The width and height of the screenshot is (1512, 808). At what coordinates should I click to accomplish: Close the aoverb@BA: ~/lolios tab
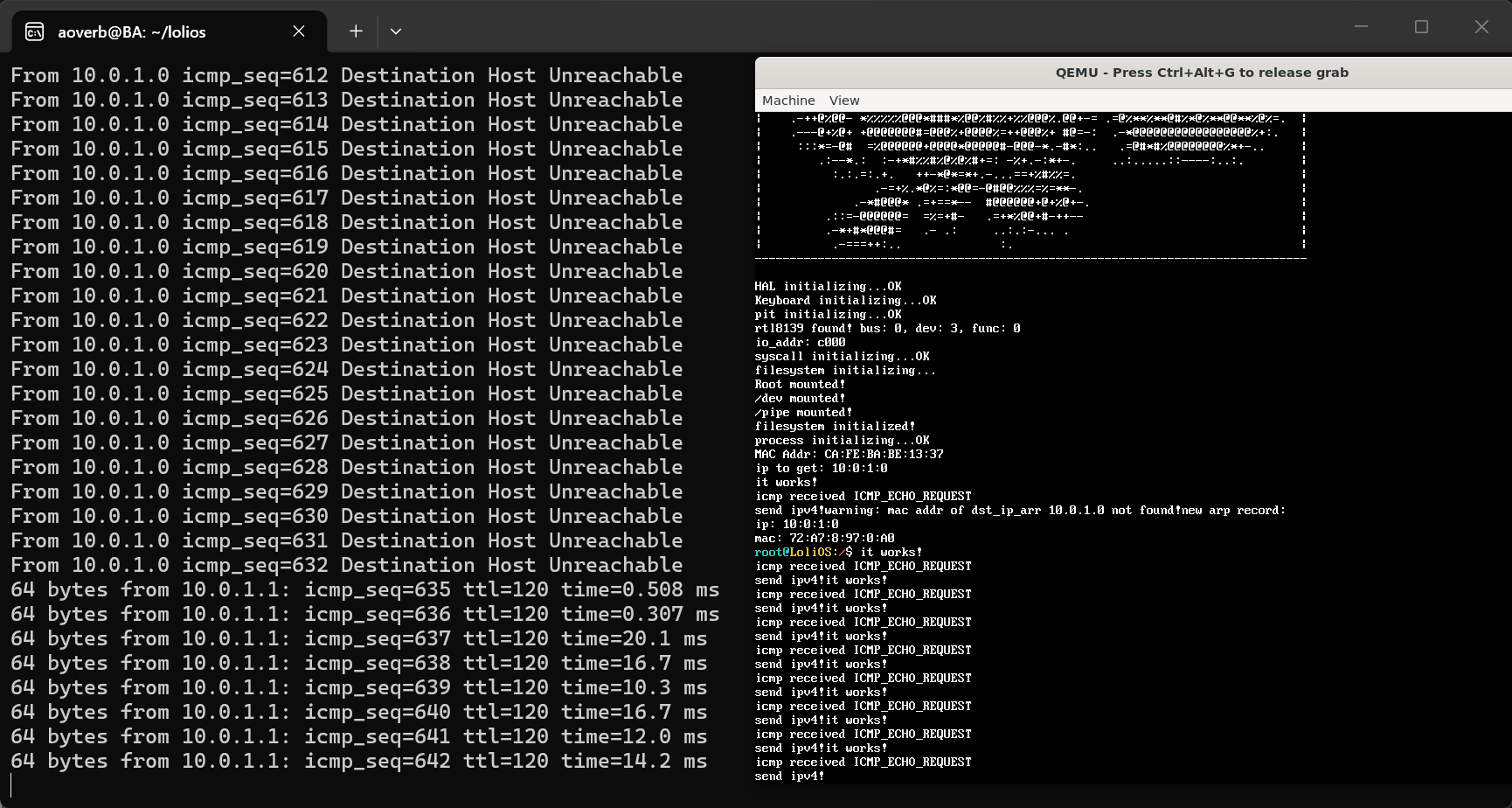299,31
